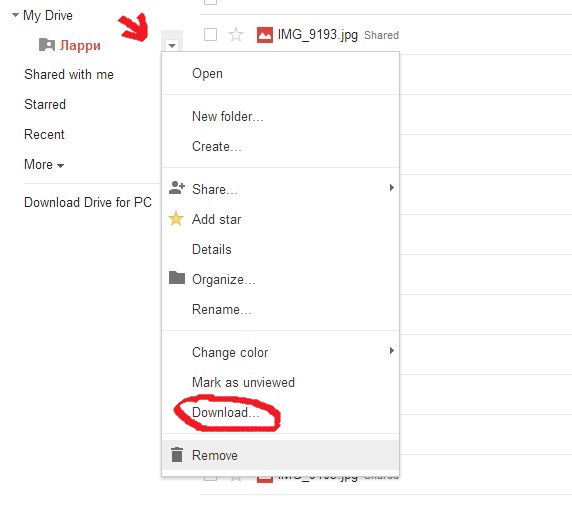Open the Starred view
Viewport: 572px width, 505px height.
45,104
